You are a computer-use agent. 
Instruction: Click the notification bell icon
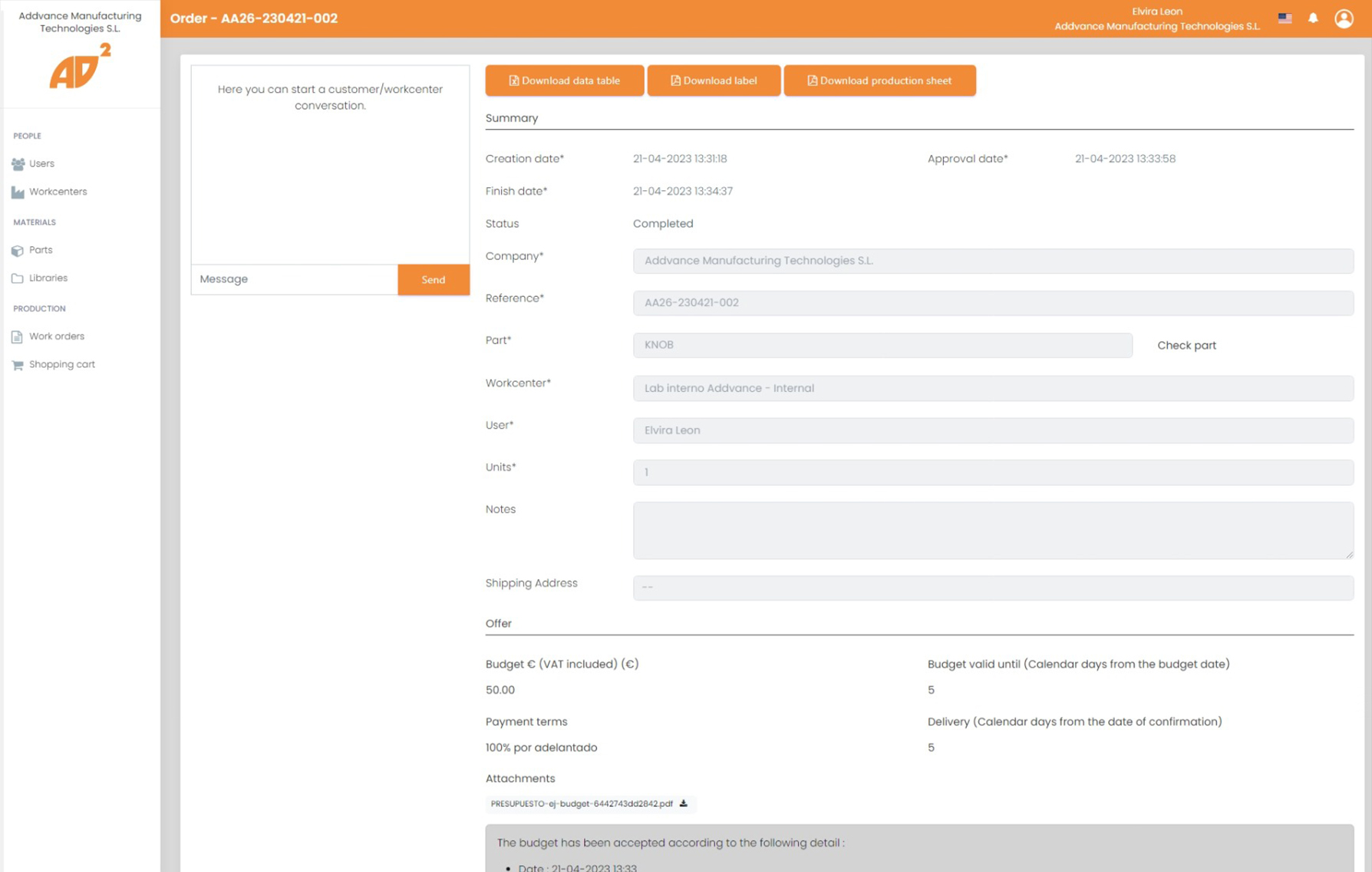tap(1313, 18)
